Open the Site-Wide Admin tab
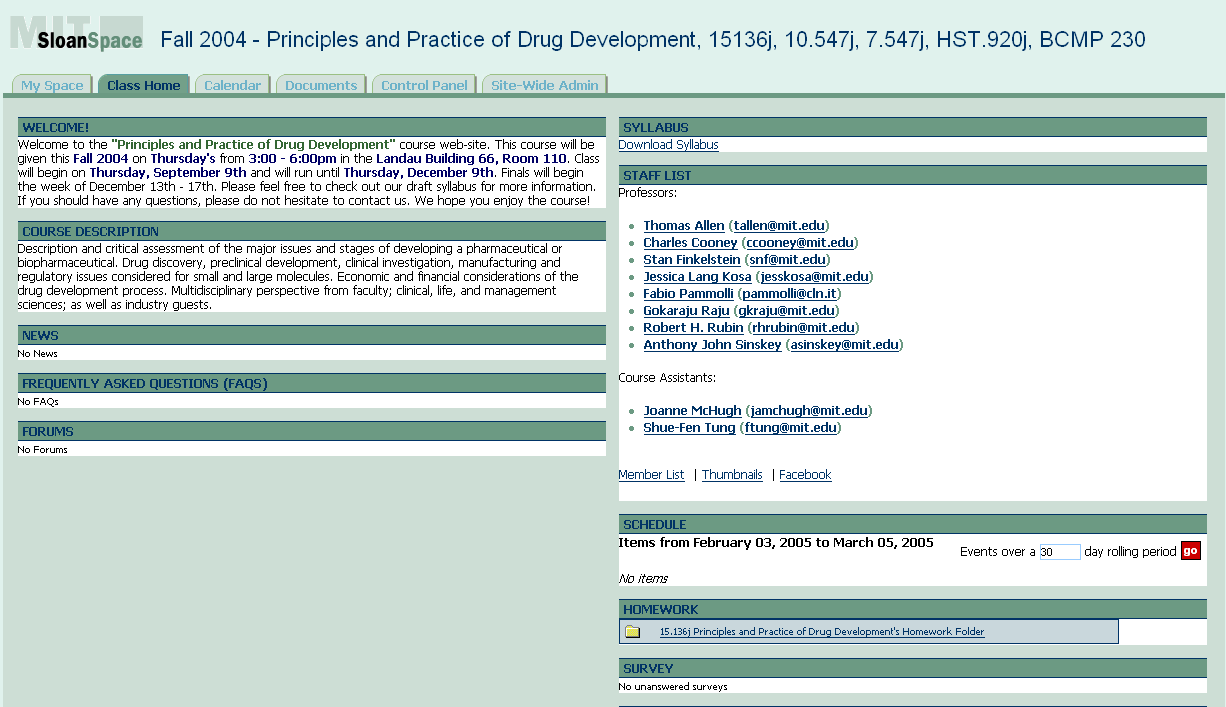Screen dimensions: 1226x707 544,86
